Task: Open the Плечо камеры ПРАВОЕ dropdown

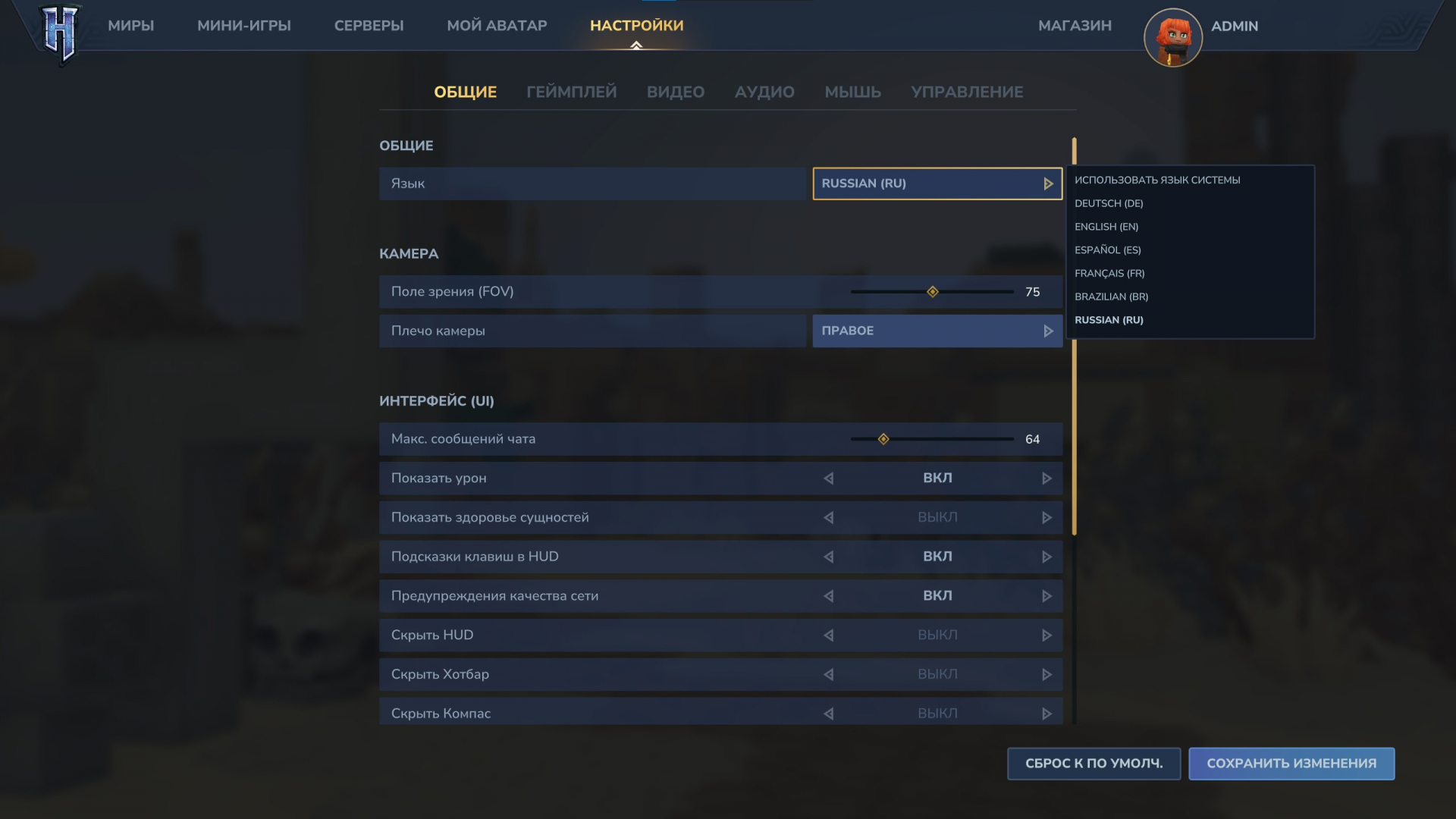Action: pos(937,331)
